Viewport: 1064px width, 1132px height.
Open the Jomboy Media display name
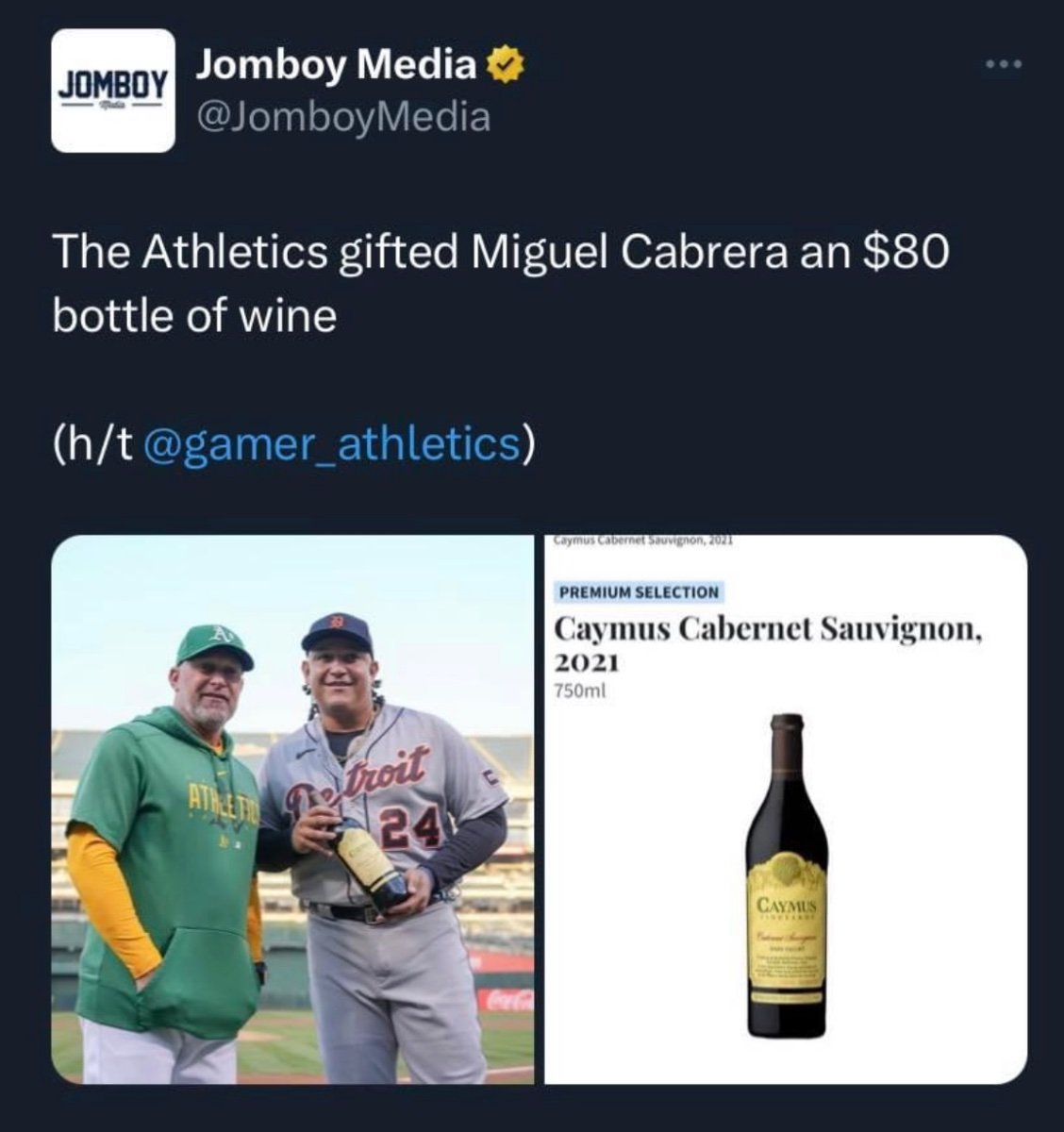(336, 65)
